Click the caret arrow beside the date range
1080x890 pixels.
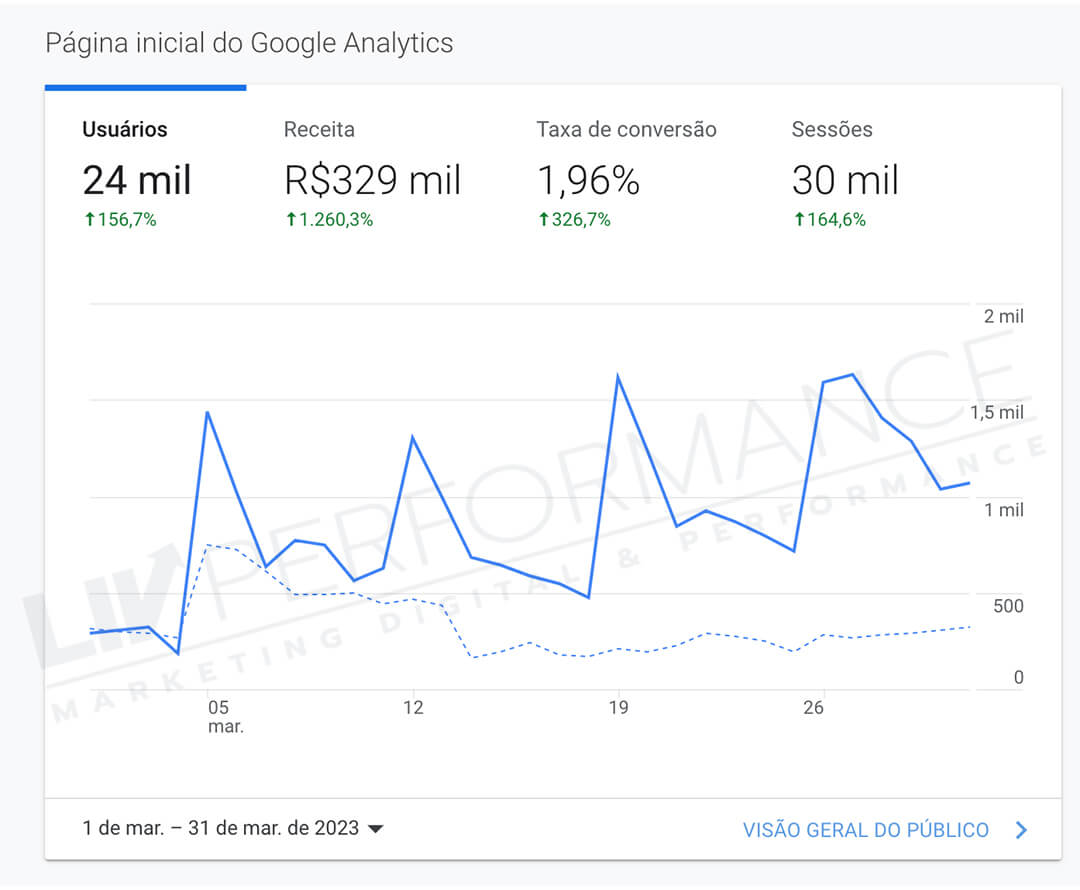point(376,829)
